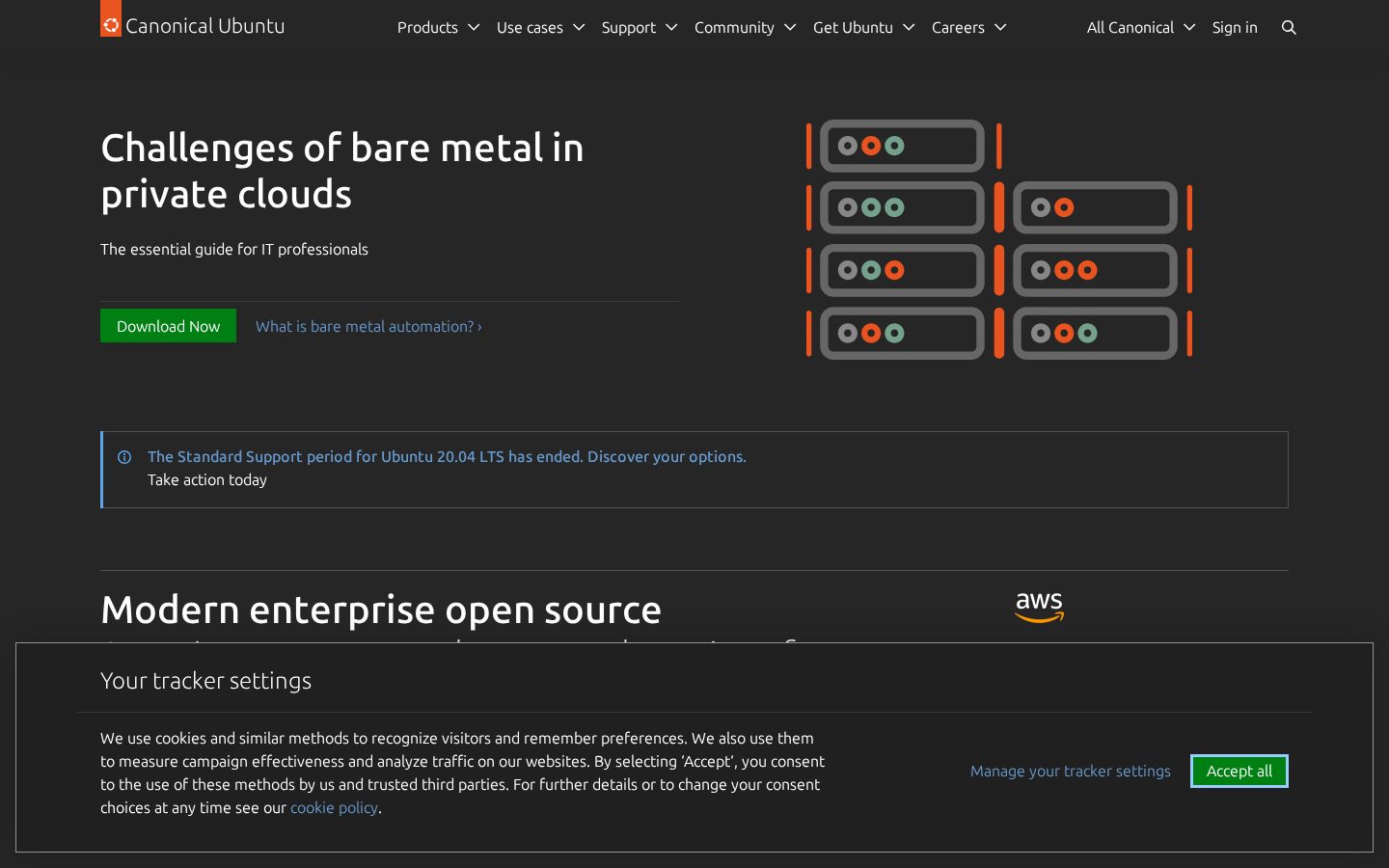Click the 'Challenges of bare metal' heading
Image resolution: width=1389 pixels, height=868 pixels.
point(342,171)
